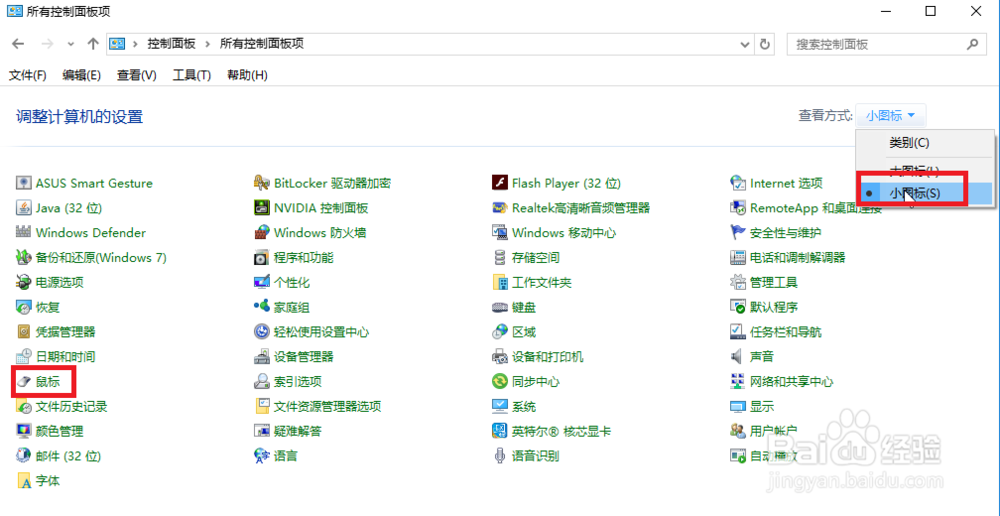Select 小图标(S) view option
The height and width of the screenshot is (516, 1000).
(x=925, y=193)
